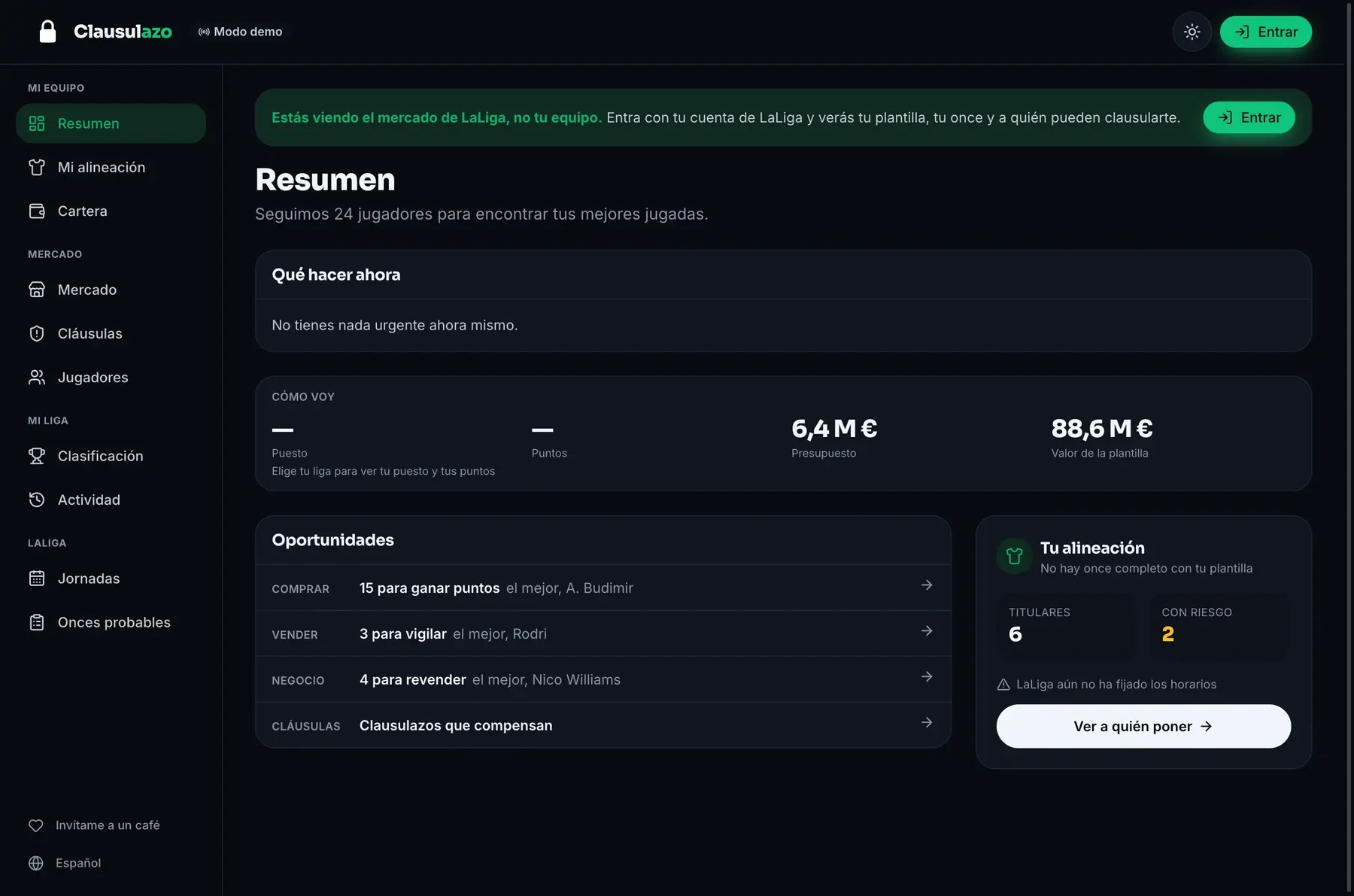Open the Cláusulas shield icon

(x=37, y=333)
